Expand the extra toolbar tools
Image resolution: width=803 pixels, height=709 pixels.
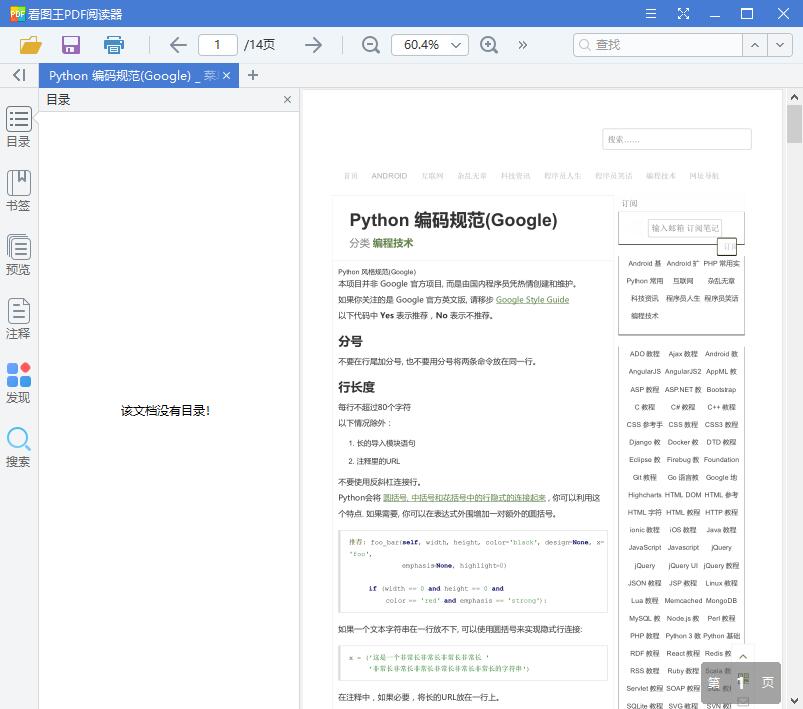click(522, 45)
